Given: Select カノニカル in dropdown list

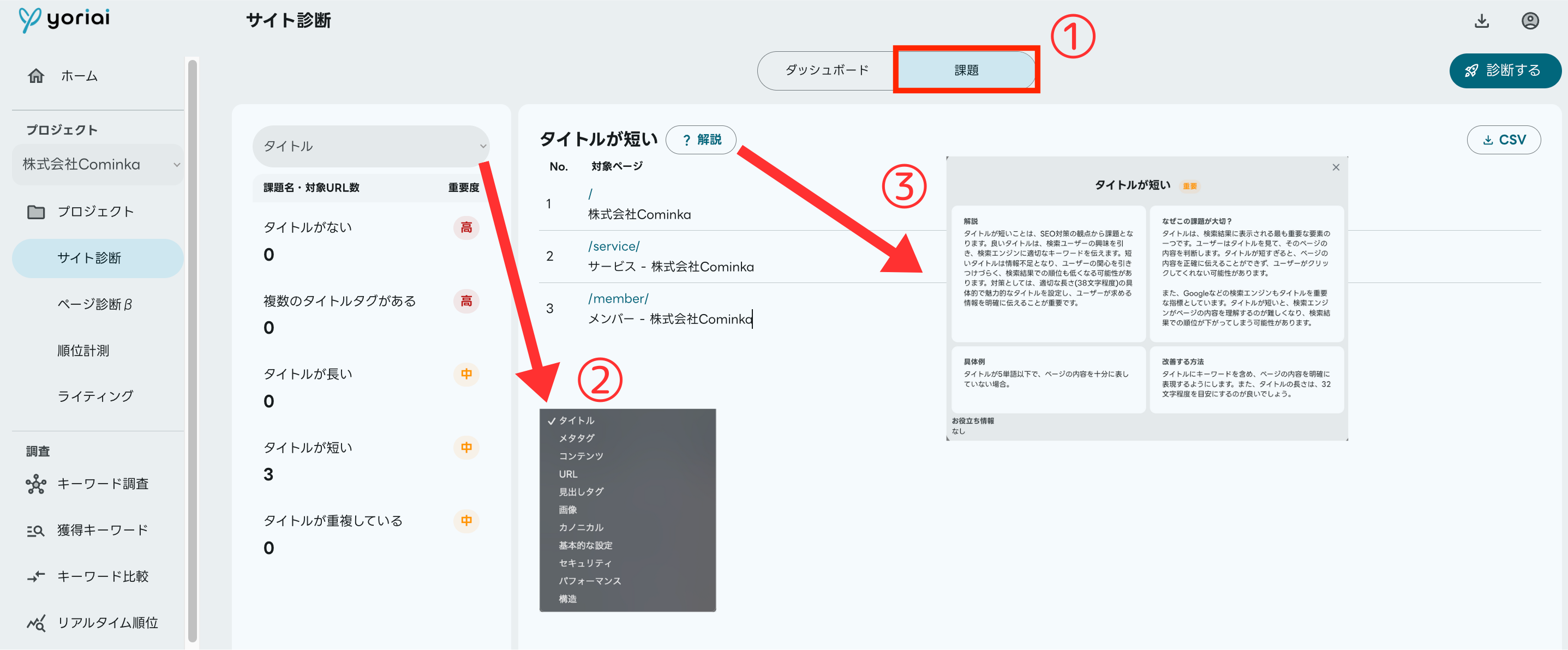Looking at the screenshot, I should [580, 528].
